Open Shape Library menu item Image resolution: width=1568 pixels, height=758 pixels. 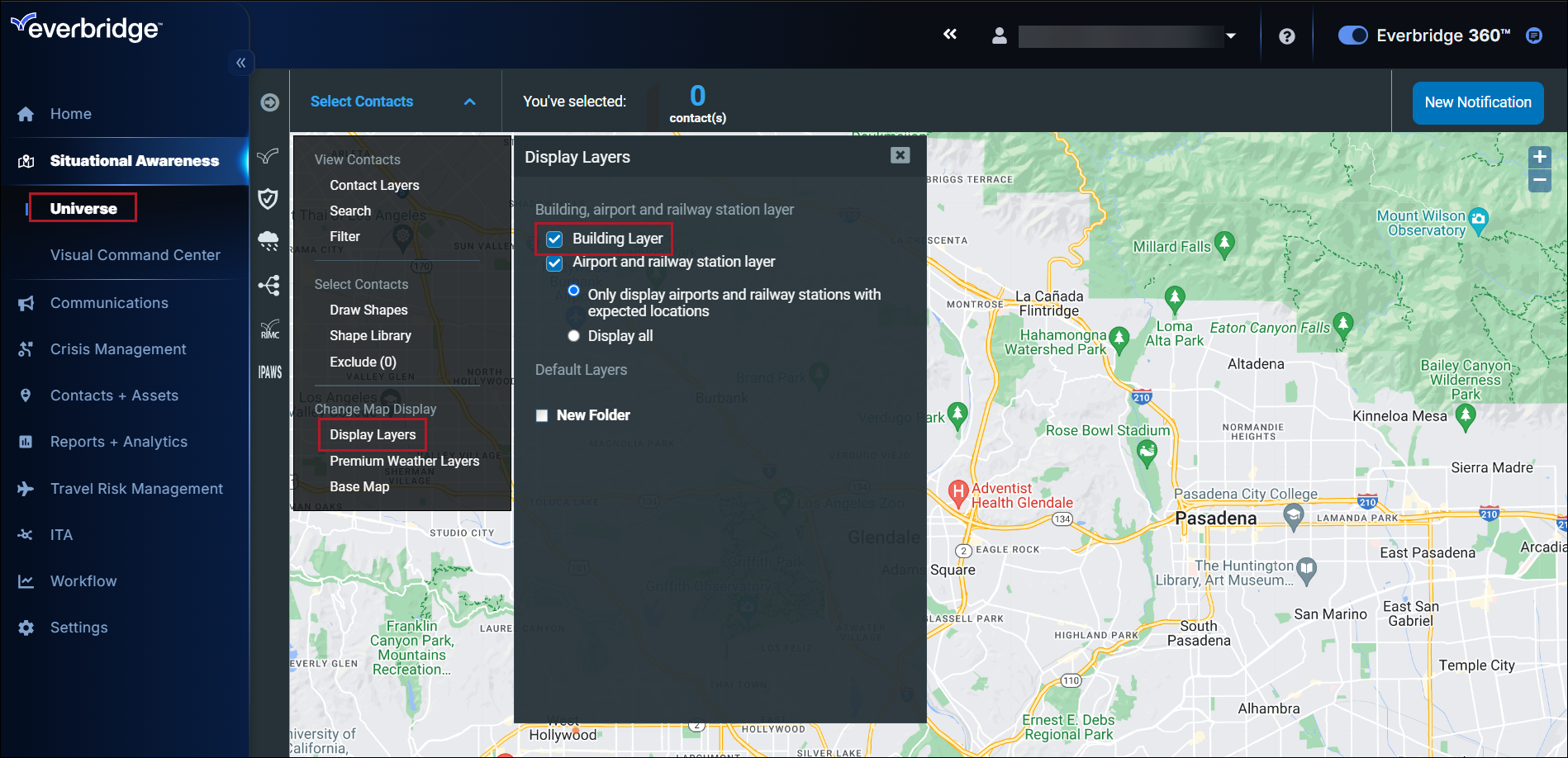pos(370,335)
